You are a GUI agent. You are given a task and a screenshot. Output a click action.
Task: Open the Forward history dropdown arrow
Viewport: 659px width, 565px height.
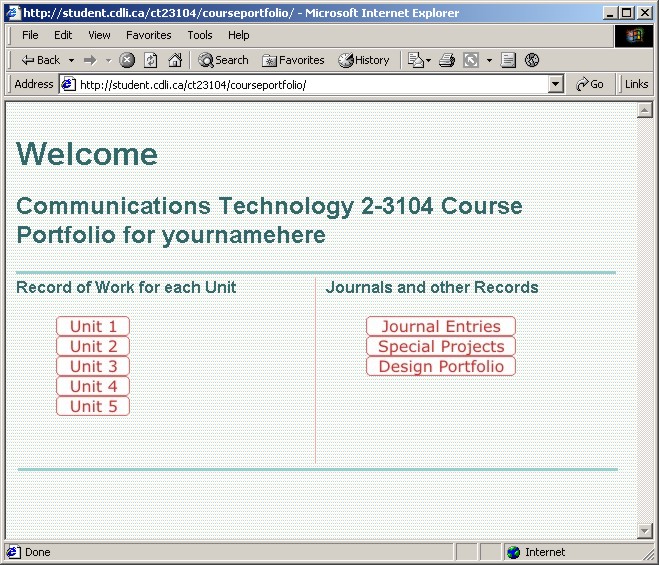click(108, 61)
